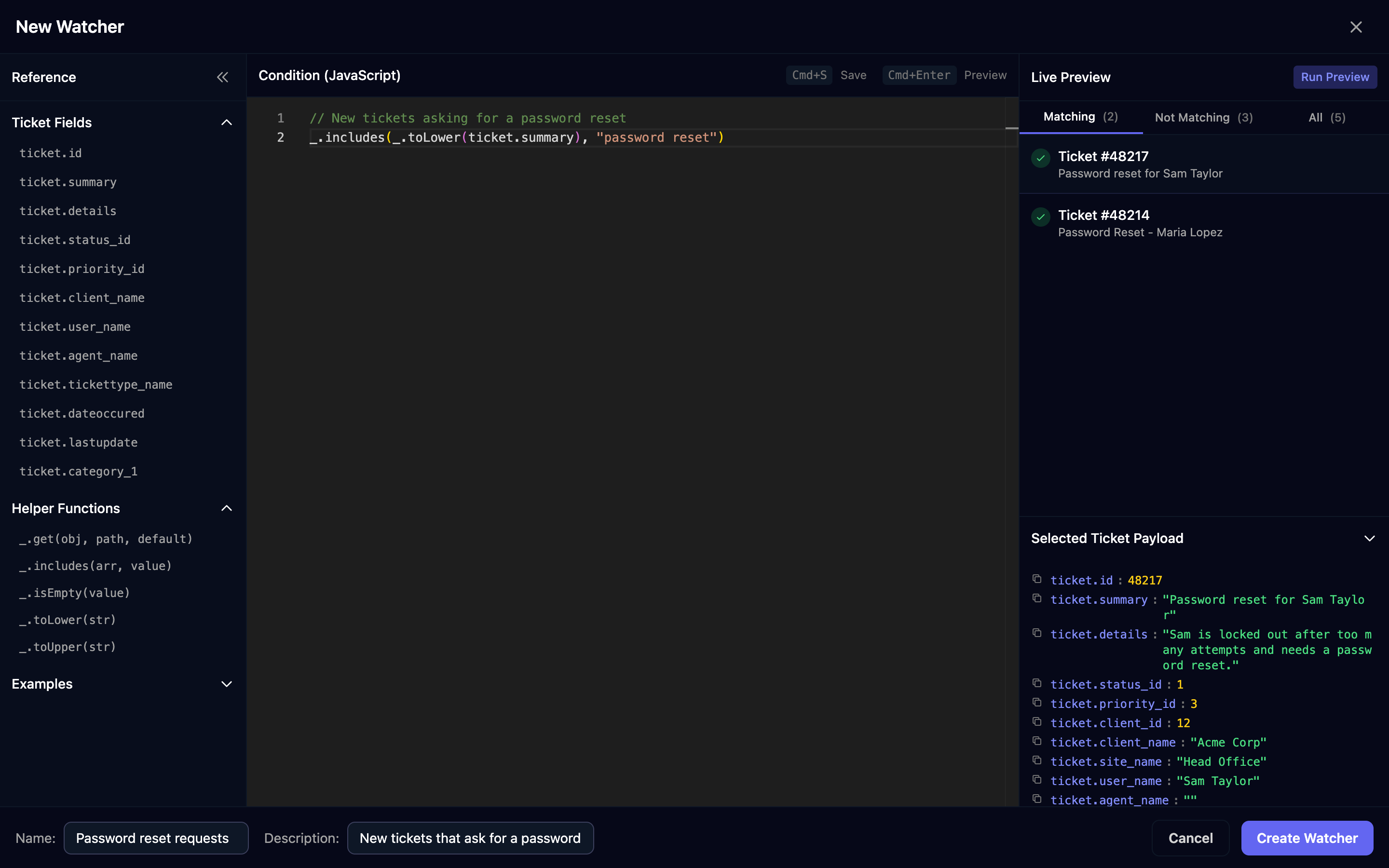This screenshot has width=1389, height=868.
Task: Collapse the Helper Functions section
Action: point(227,508)
